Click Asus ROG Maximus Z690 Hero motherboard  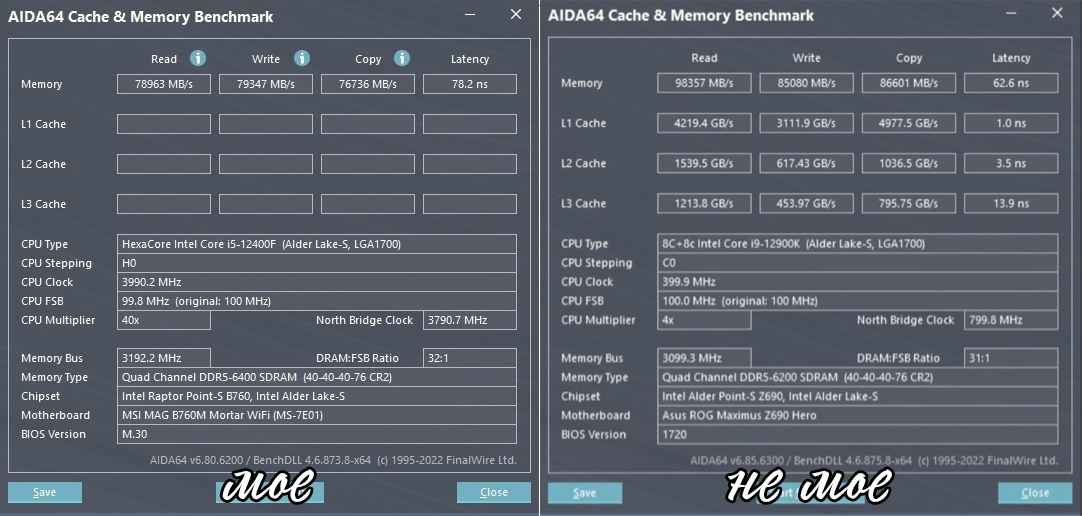pyautogui.click(x=858, y=415)
